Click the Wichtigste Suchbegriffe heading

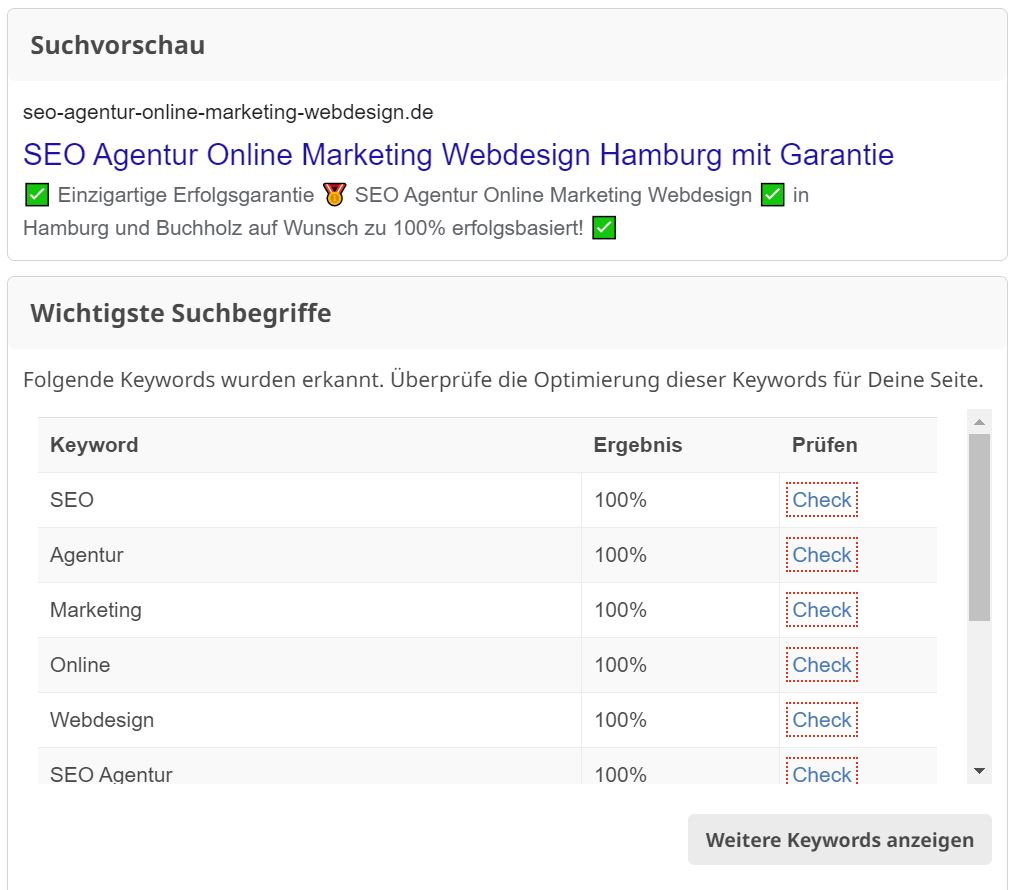[181, 313]
